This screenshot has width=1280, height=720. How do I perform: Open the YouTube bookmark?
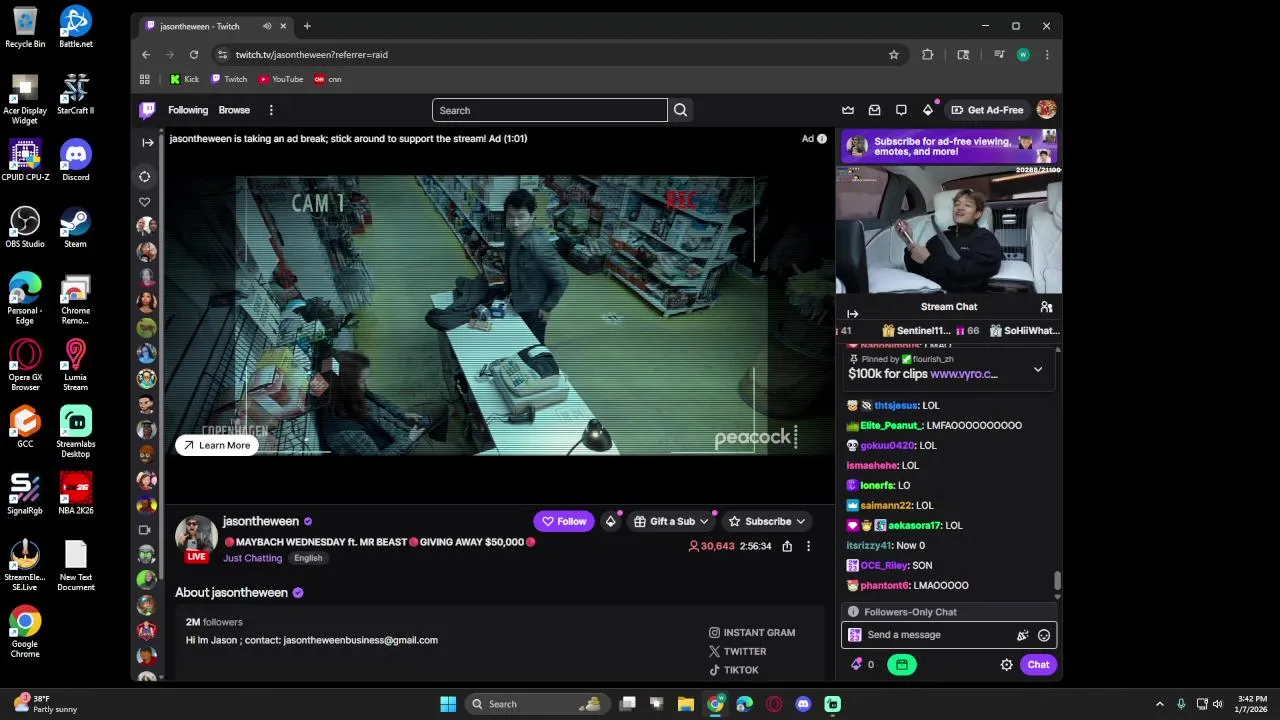click(x=281, y=79)
